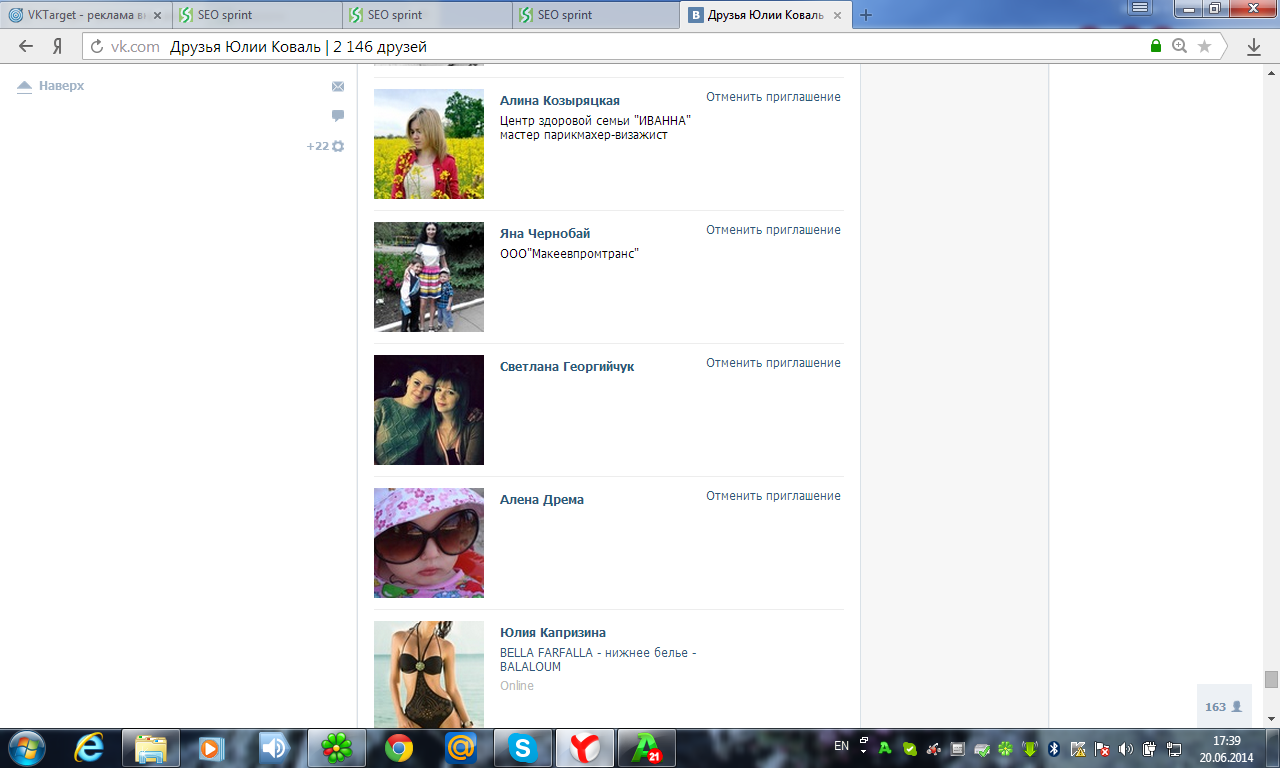The height and width of the screenshot is (768, 1280).
Task: Open ICQ green flower in the taskbar
Action: coord(337,748)
